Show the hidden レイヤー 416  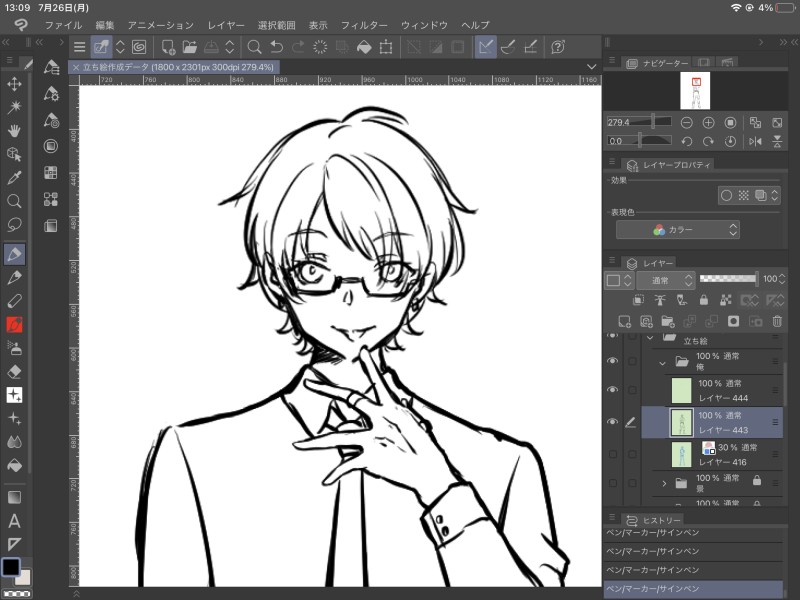tap(613, 454)
